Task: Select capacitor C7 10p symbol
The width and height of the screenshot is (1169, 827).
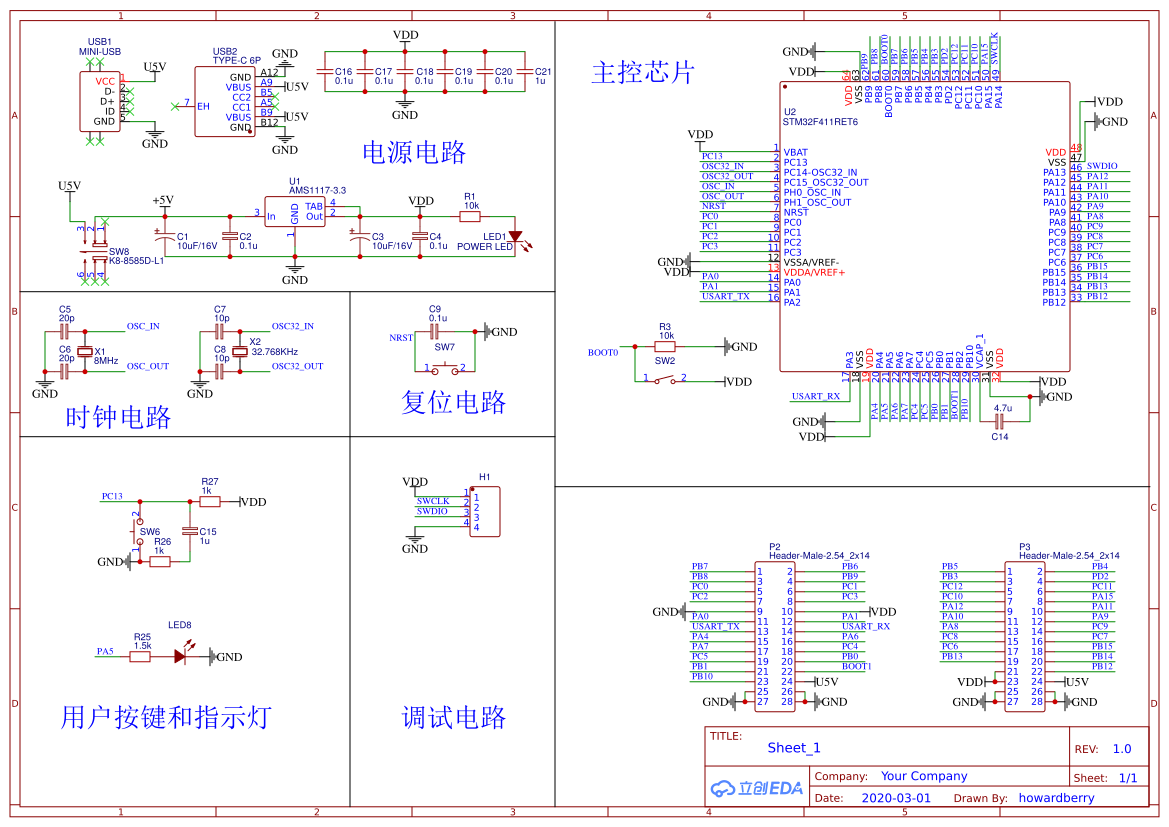Action: point(220,331)
